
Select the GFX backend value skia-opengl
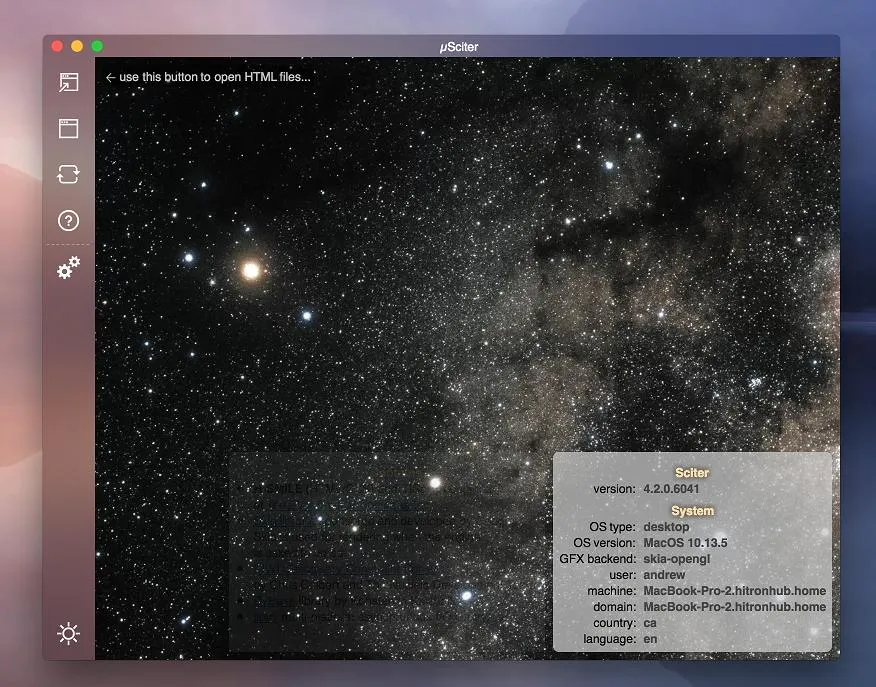(677, 559)
